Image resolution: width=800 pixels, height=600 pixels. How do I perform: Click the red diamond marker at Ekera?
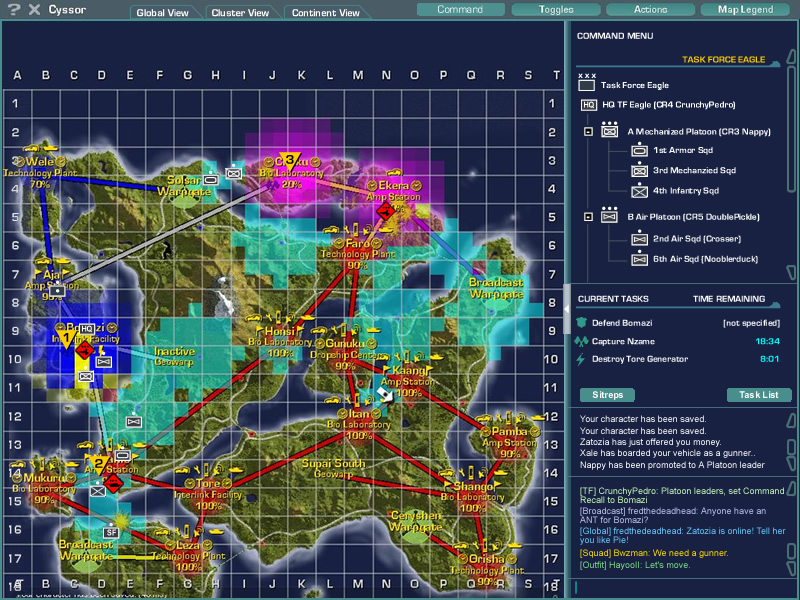click(x=385, y=210)
